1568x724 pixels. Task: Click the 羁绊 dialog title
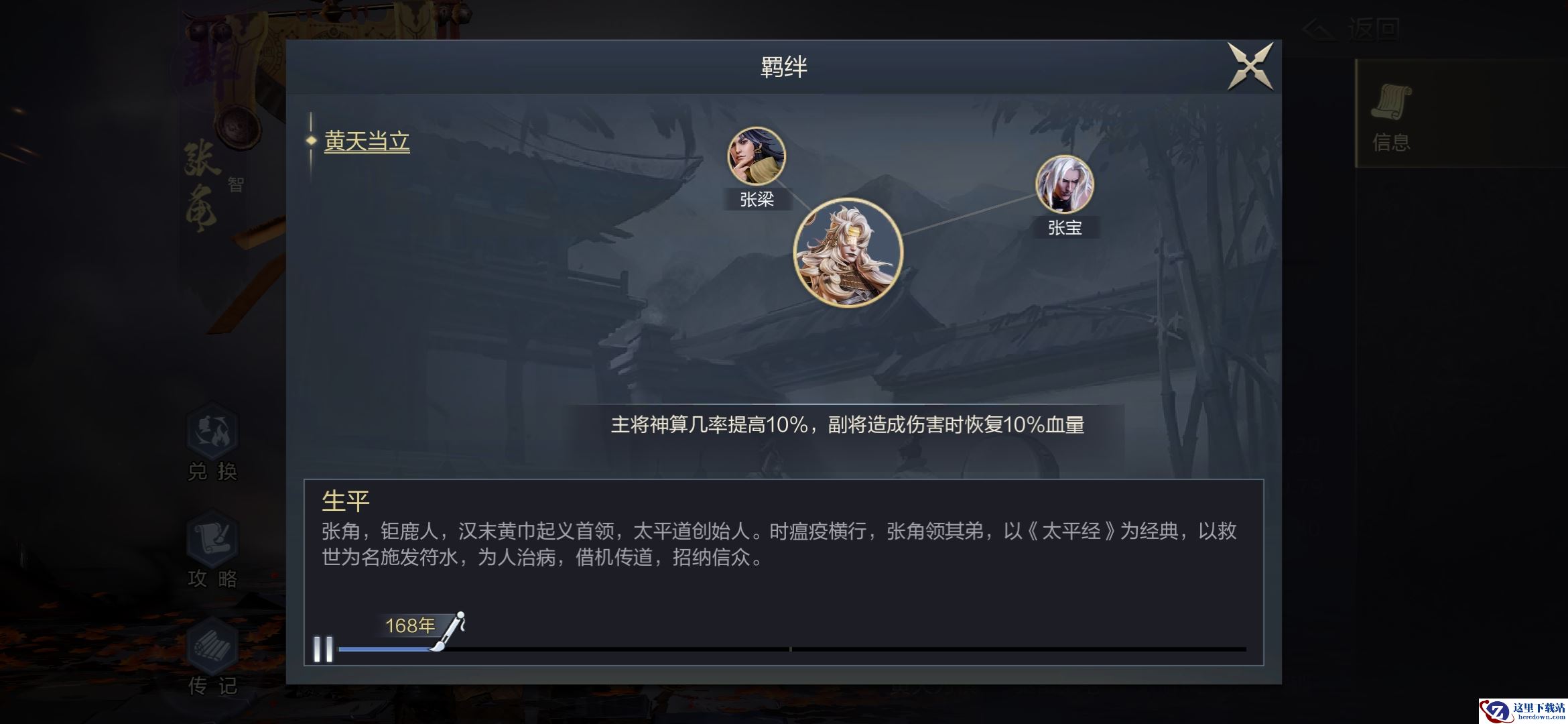(x=783, y=66)
